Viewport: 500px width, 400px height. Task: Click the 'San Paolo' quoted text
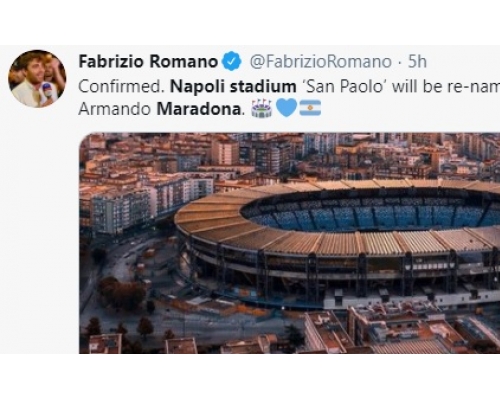tap(344, 87)
